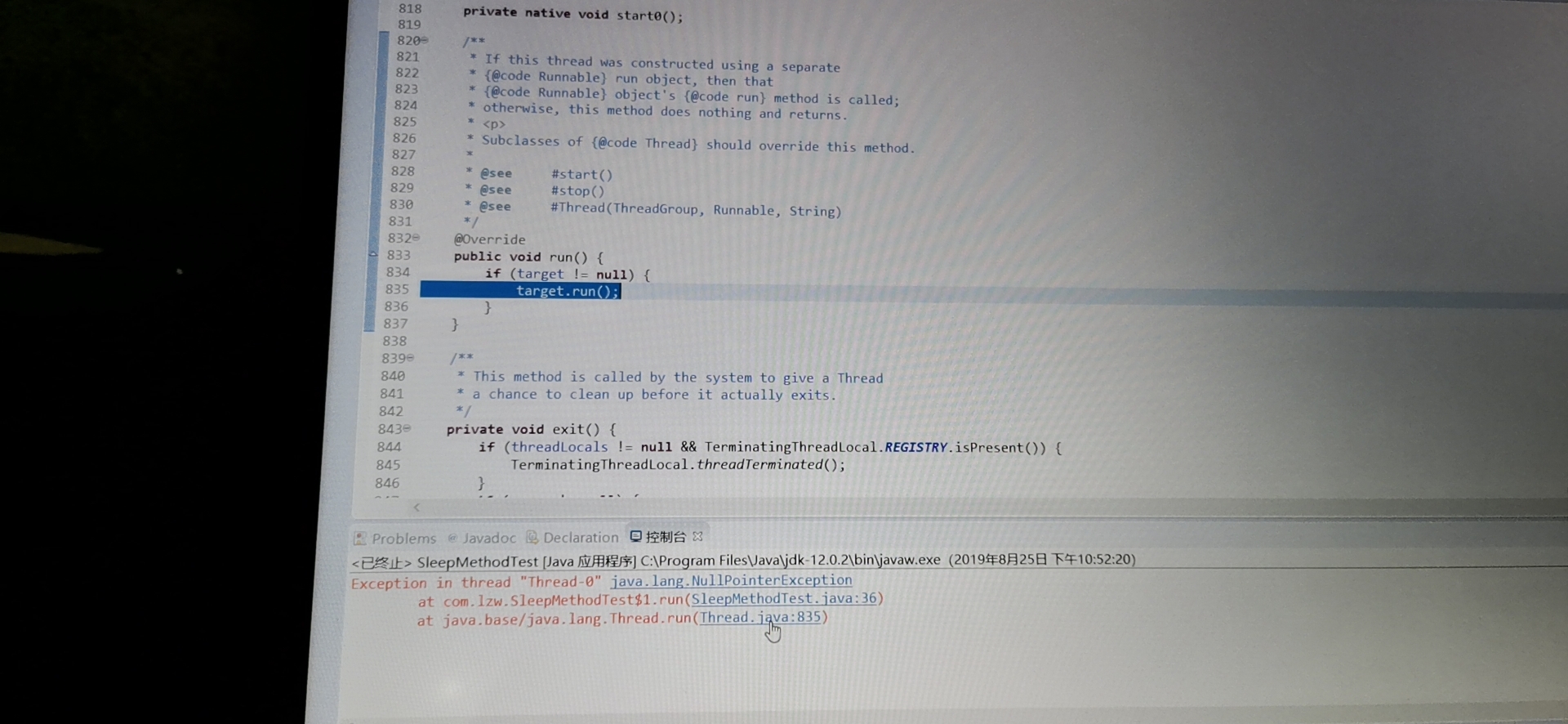1568x724 pixels.
Task: Open the Problems tab
Action: tap(396, 539)
